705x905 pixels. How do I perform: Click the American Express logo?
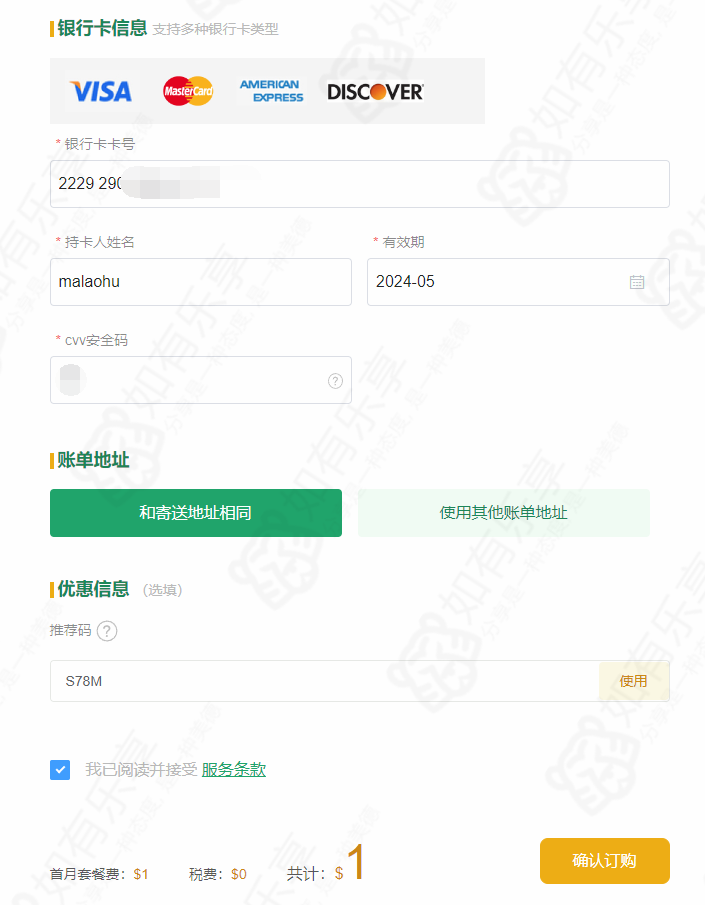tap(271, 91)
